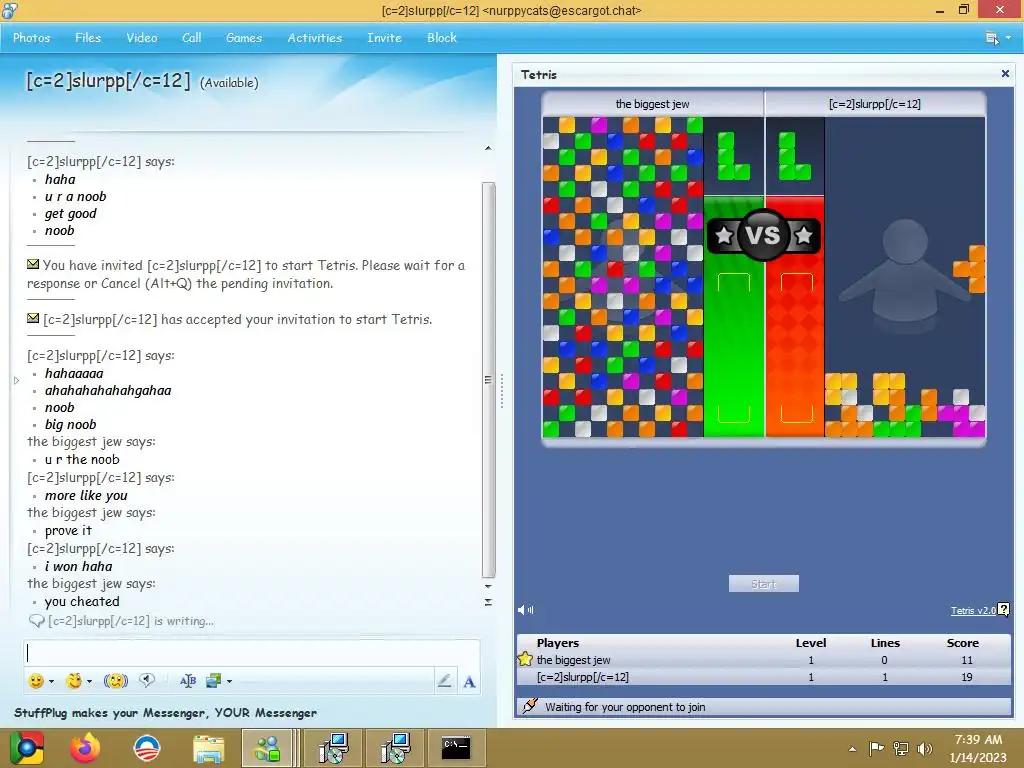Click the StuffPlug banner text
Screen dimensions: 1024x768
coord(165,712)
